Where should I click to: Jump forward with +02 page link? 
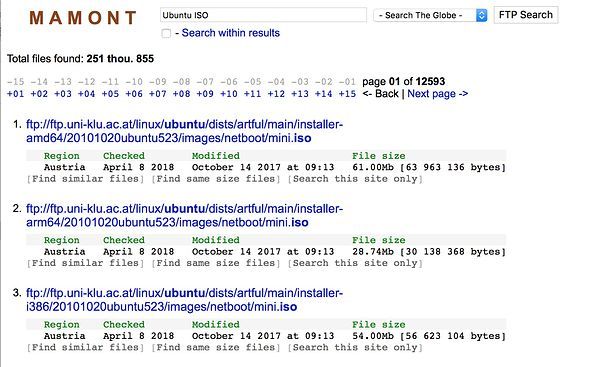click(x=39, y=94)
